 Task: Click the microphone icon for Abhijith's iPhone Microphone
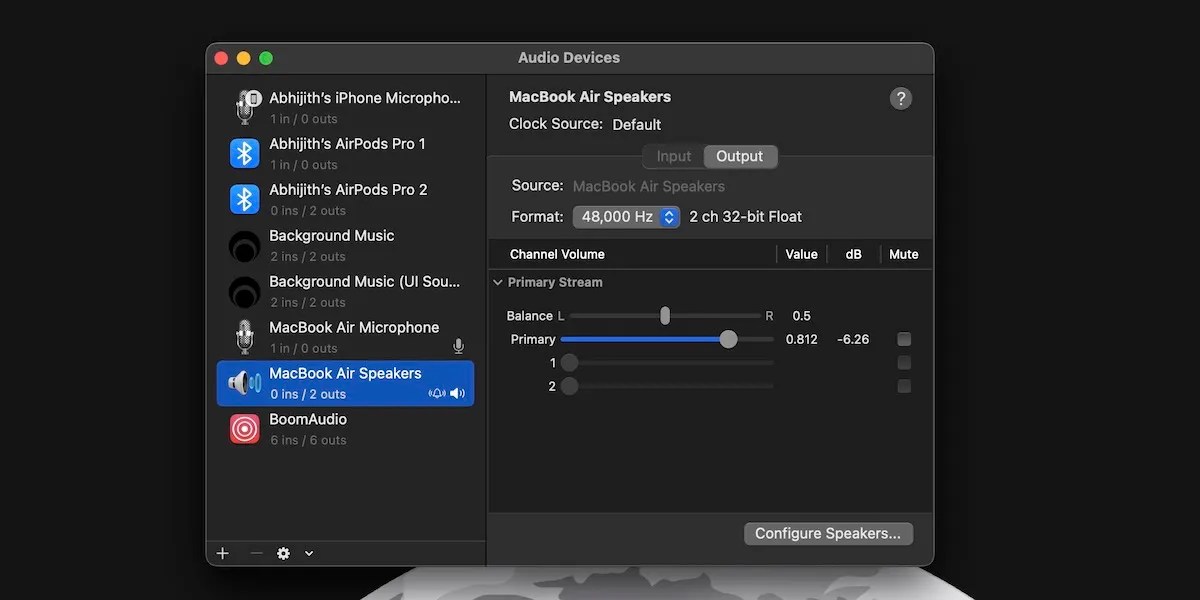coord(244,105)
